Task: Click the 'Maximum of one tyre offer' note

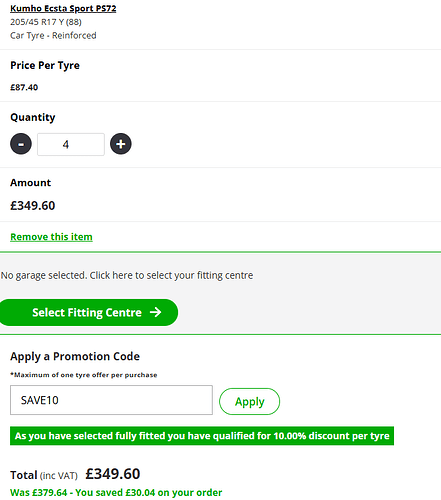Action: pyautogui.click(x=84, y=375)
